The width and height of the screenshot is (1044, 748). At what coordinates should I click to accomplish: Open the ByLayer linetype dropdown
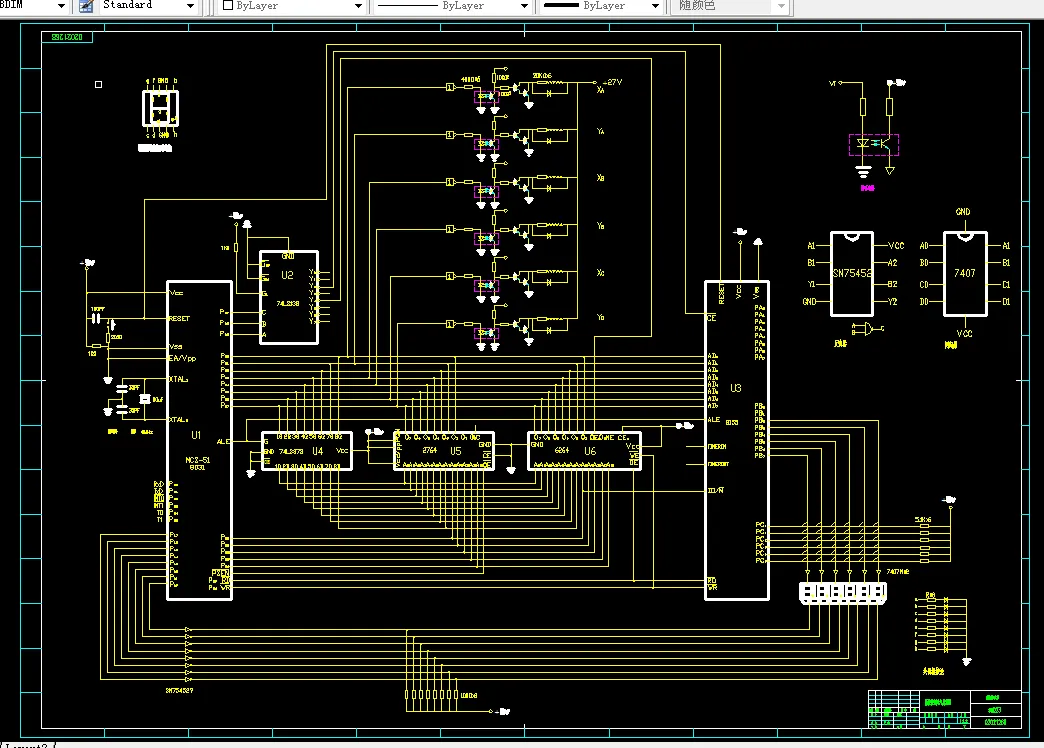tap(525, 6)
